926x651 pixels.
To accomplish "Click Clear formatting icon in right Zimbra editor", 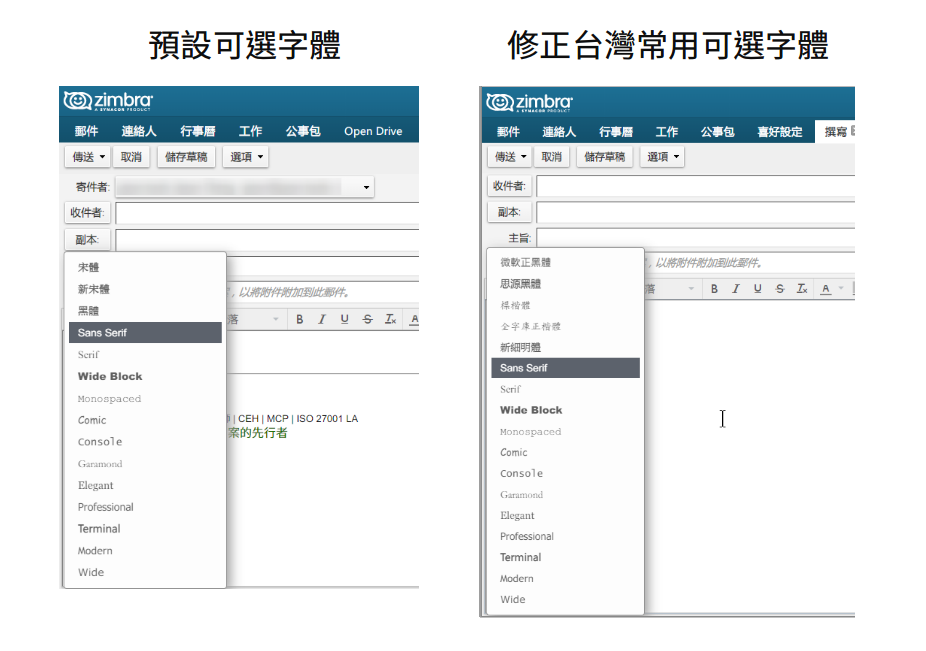I will [x=802, y=288].
